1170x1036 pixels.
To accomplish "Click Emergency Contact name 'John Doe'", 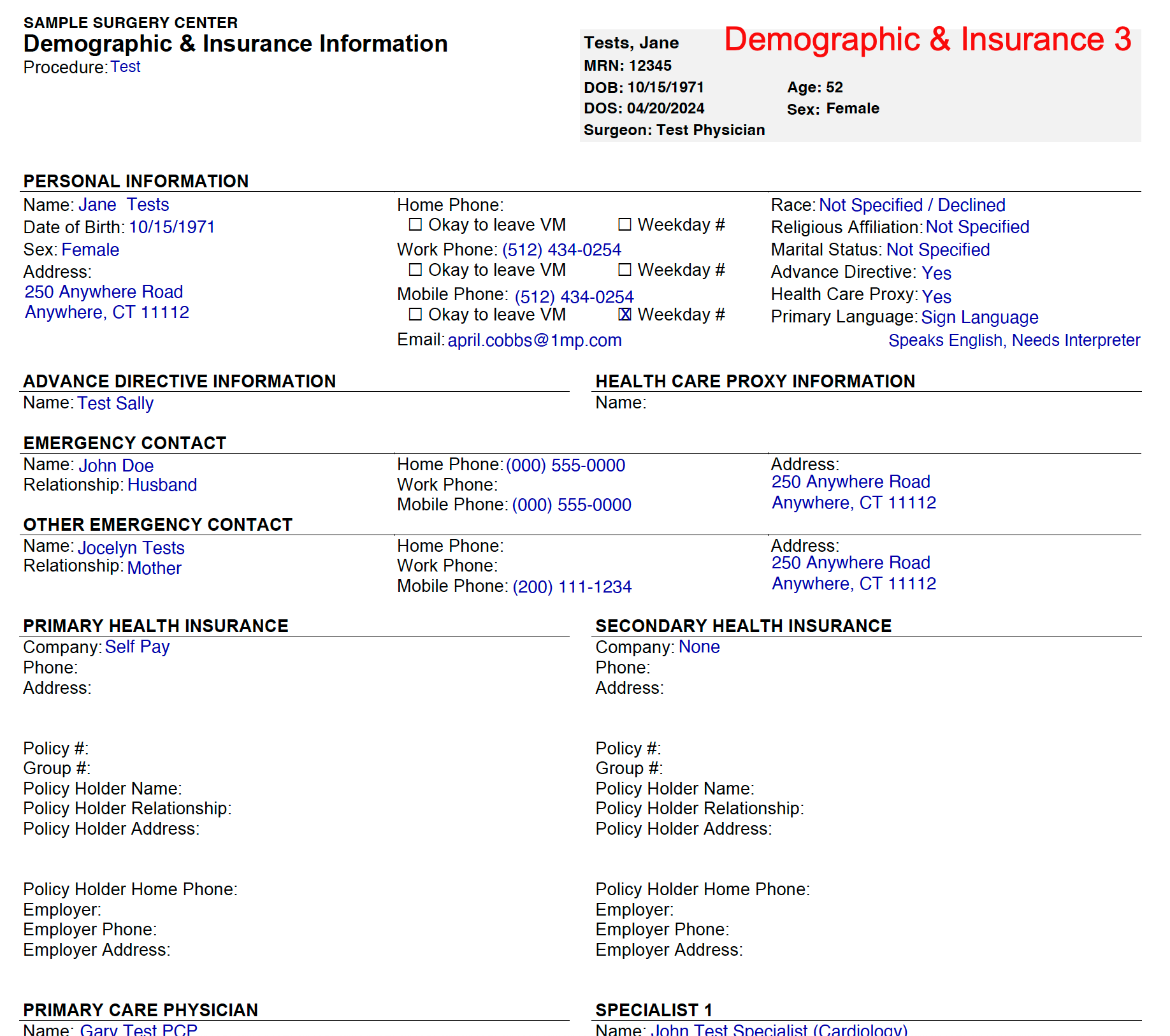I will coord(116,466).
